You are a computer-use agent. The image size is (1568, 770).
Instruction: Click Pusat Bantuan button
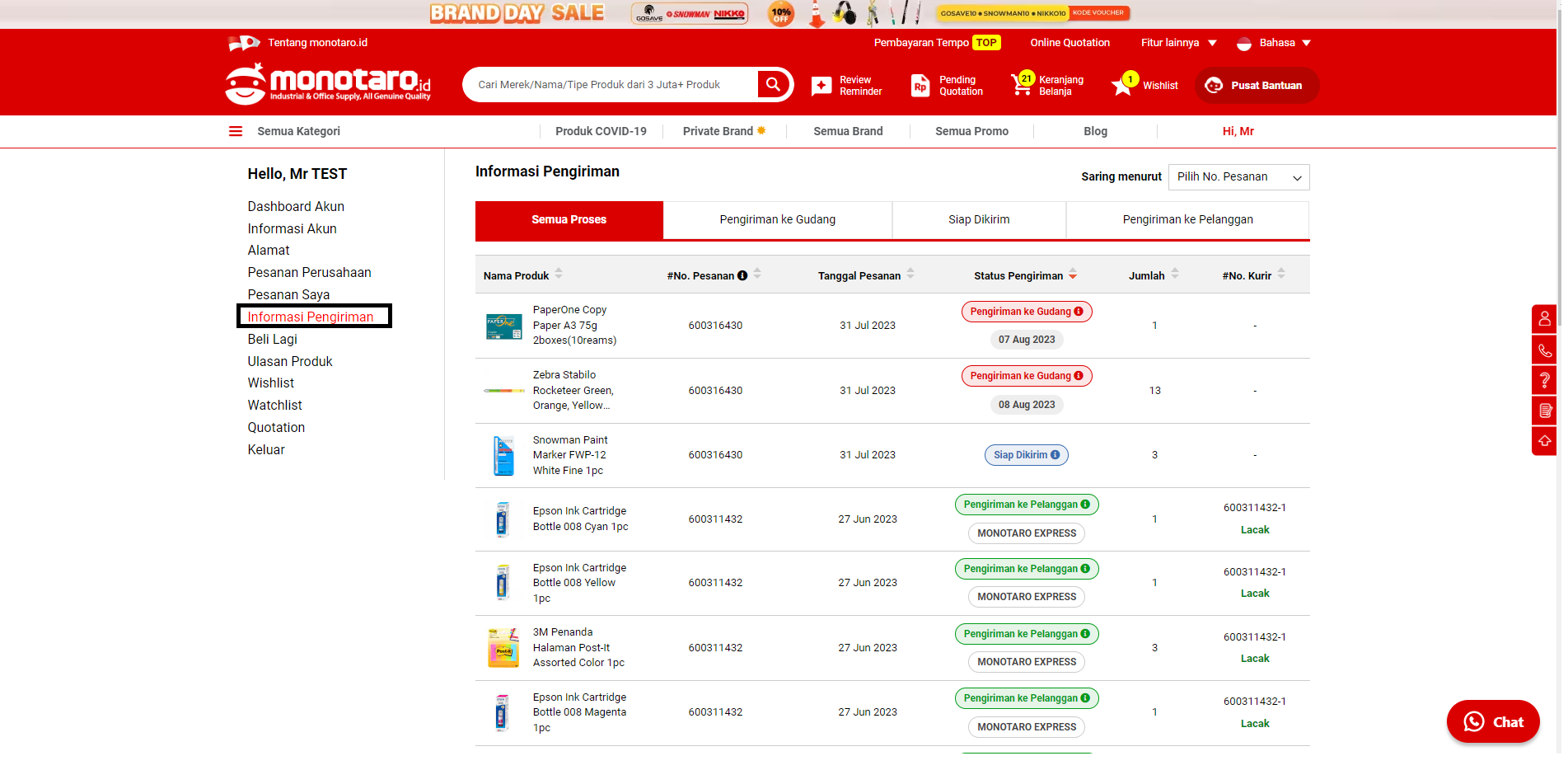pyautogui.click(x=1257, y=86)
